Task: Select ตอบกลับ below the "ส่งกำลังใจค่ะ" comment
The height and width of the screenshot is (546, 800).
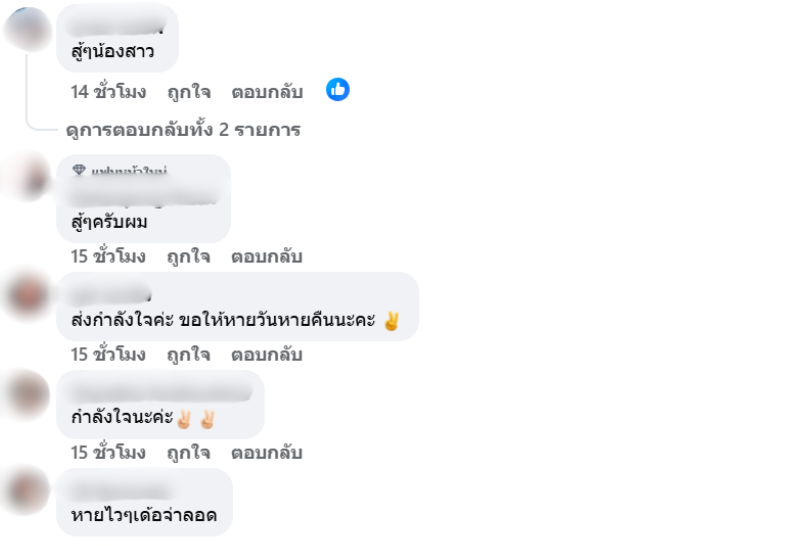Action: pyautogui.click(x=266, y=354)
